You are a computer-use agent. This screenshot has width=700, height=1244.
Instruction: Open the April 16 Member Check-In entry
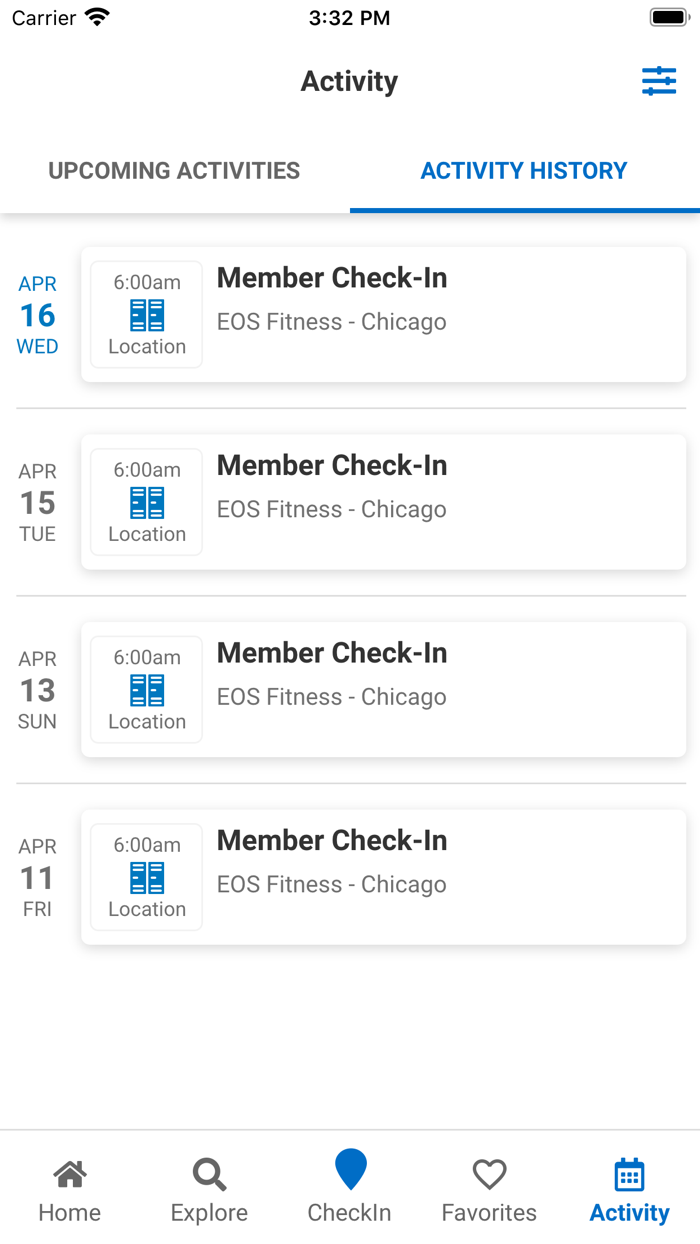pyautogui.click(x=331, y=278)
